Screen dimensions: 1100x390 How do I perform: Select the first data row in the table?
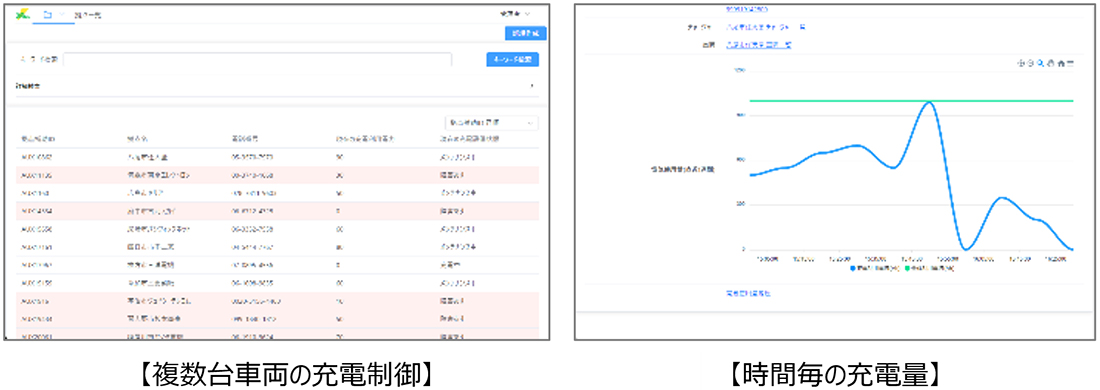tap(277, 157)
